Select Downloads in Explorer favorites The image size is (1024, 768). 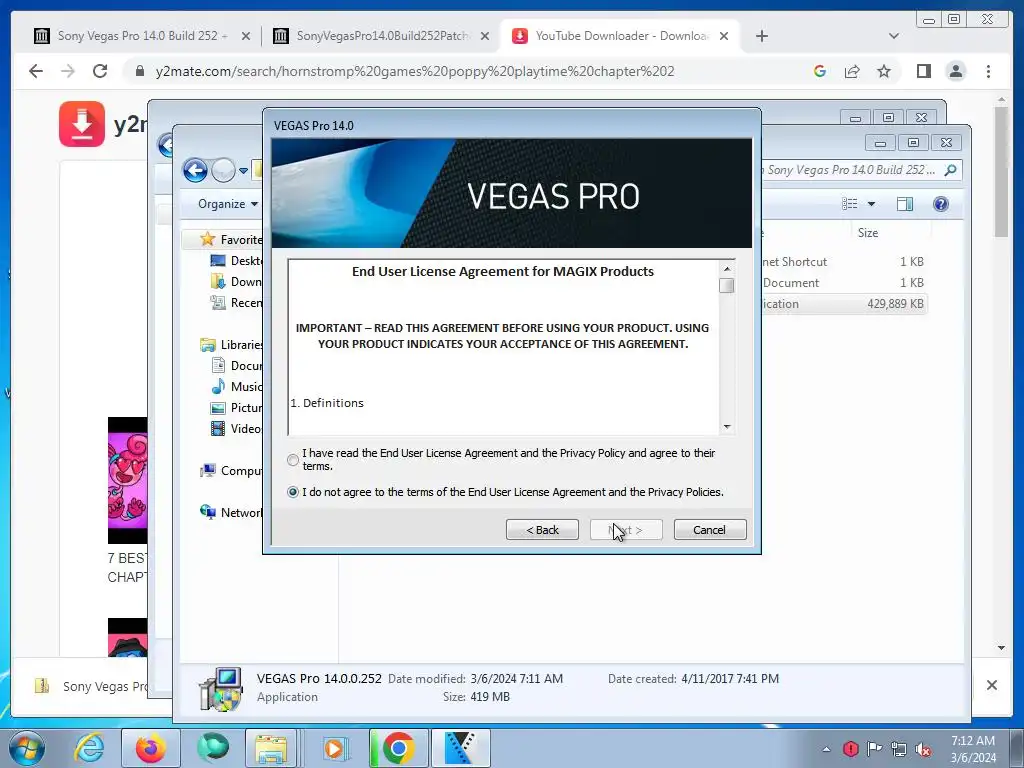coord(236,281)
